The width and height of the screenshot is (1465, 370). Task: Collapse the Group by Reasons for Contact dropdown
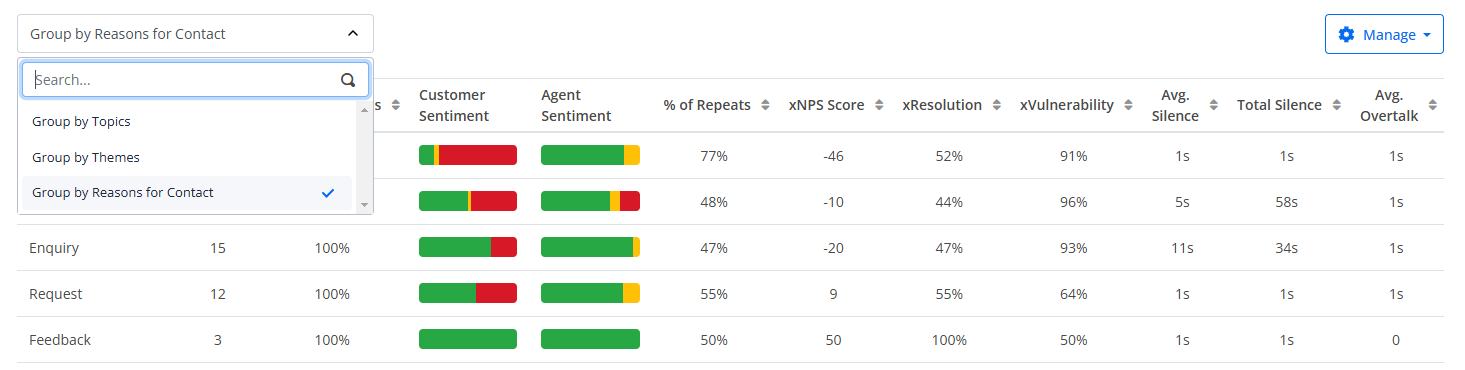point(352,34)
